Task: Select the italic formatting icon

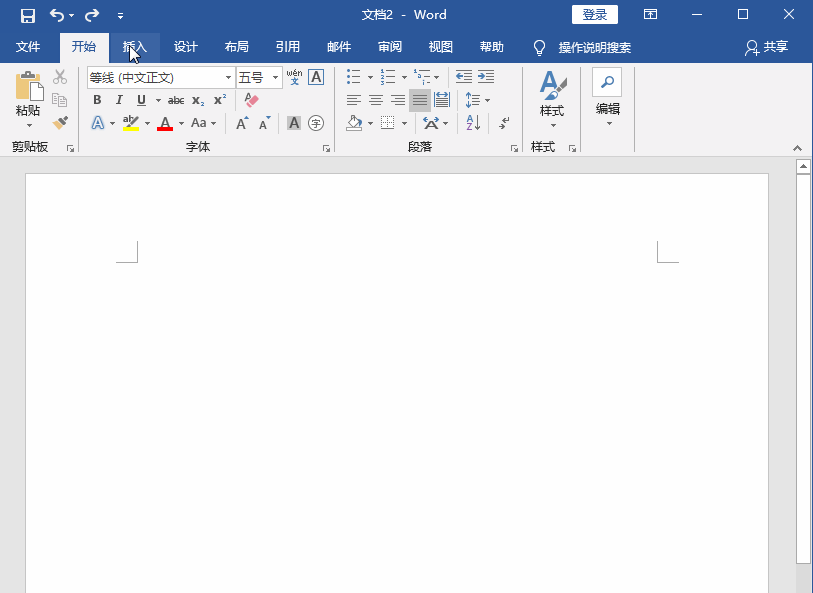Action: pos(119,100)
